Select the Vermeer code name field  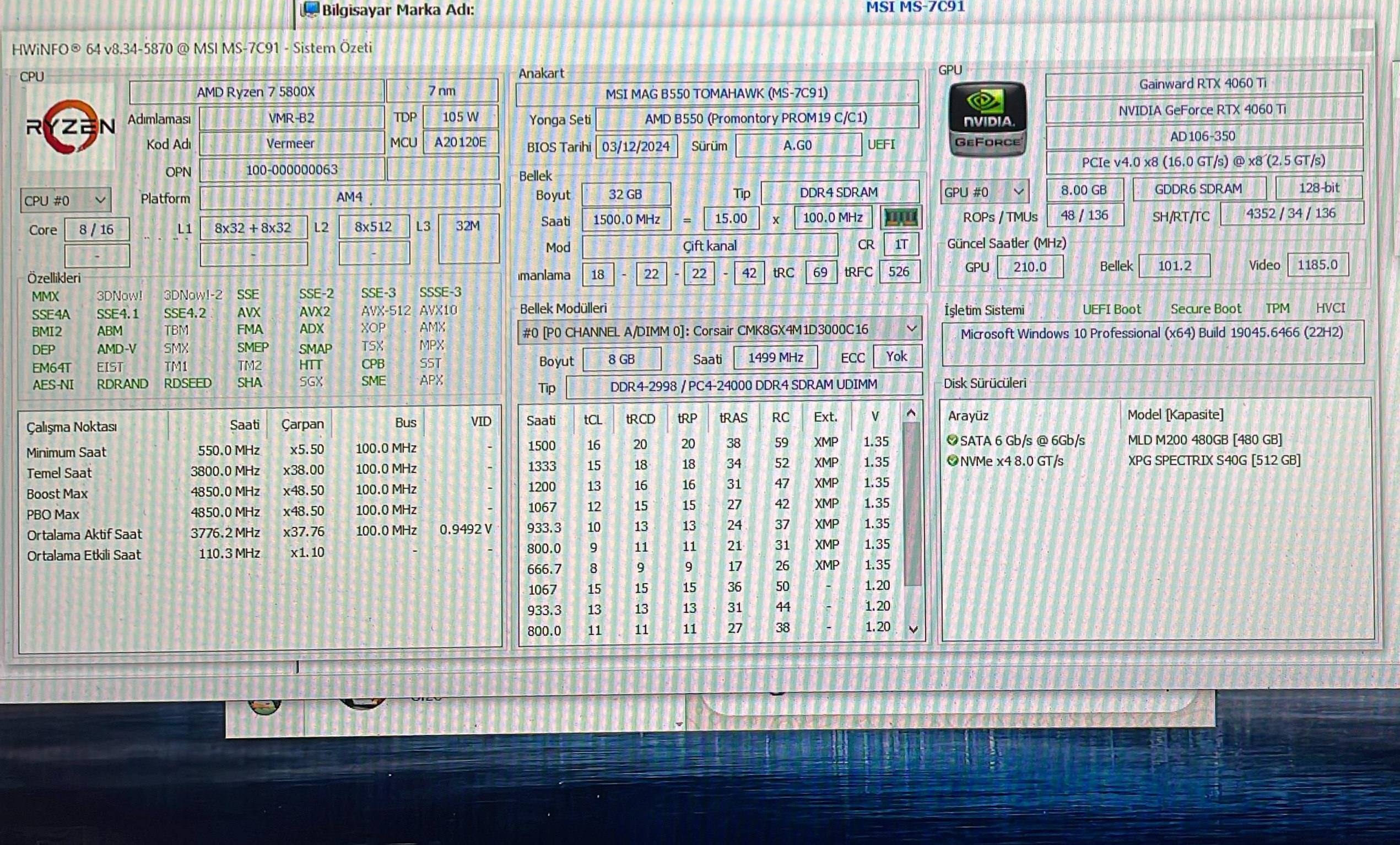click(x=291, y=143)
